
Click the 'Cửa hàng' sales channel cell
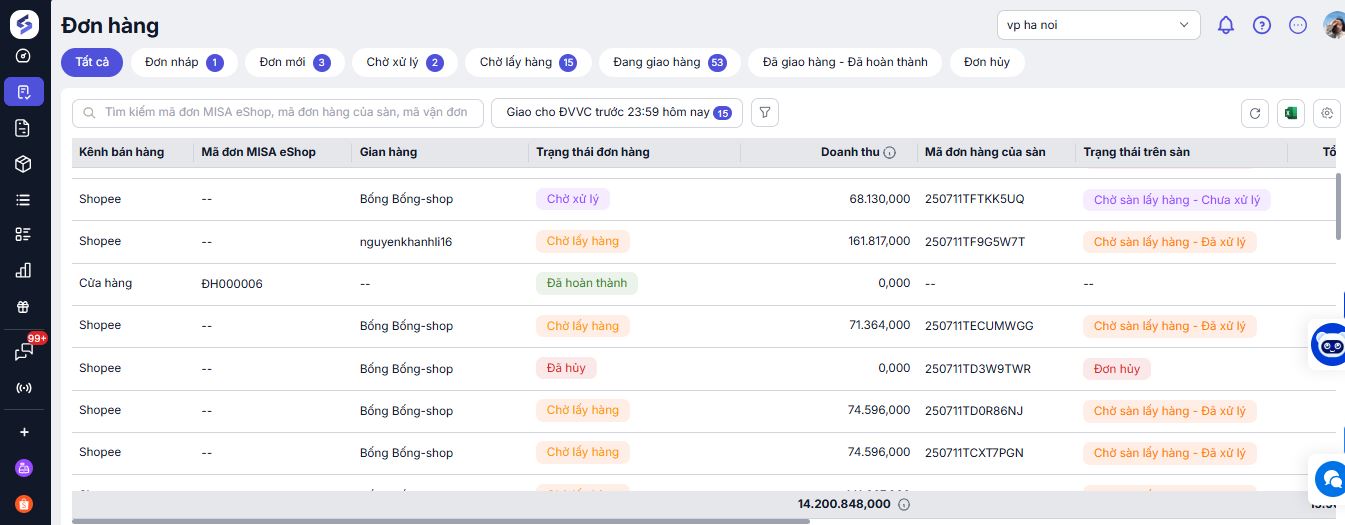[105, 283]
